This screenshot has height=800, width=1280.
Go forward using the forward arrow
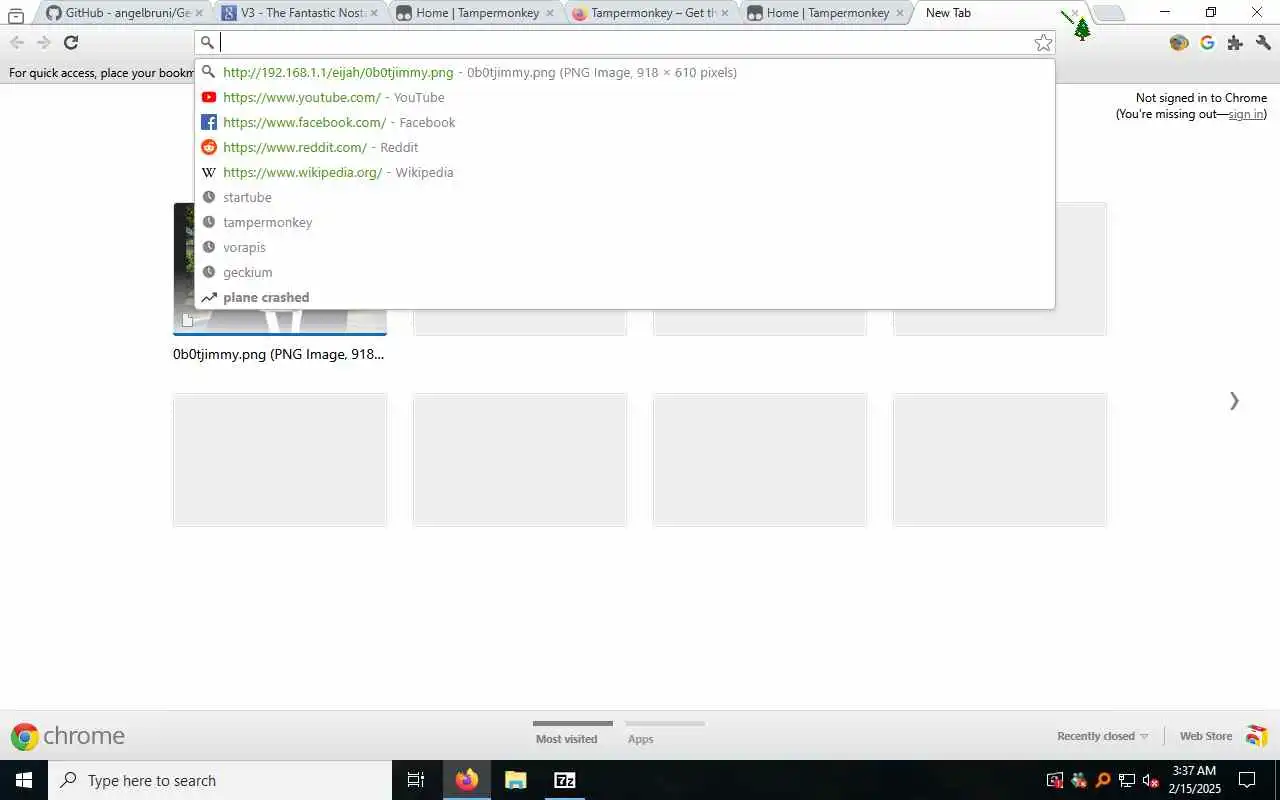pyautogui.click(x=43, y=42)
